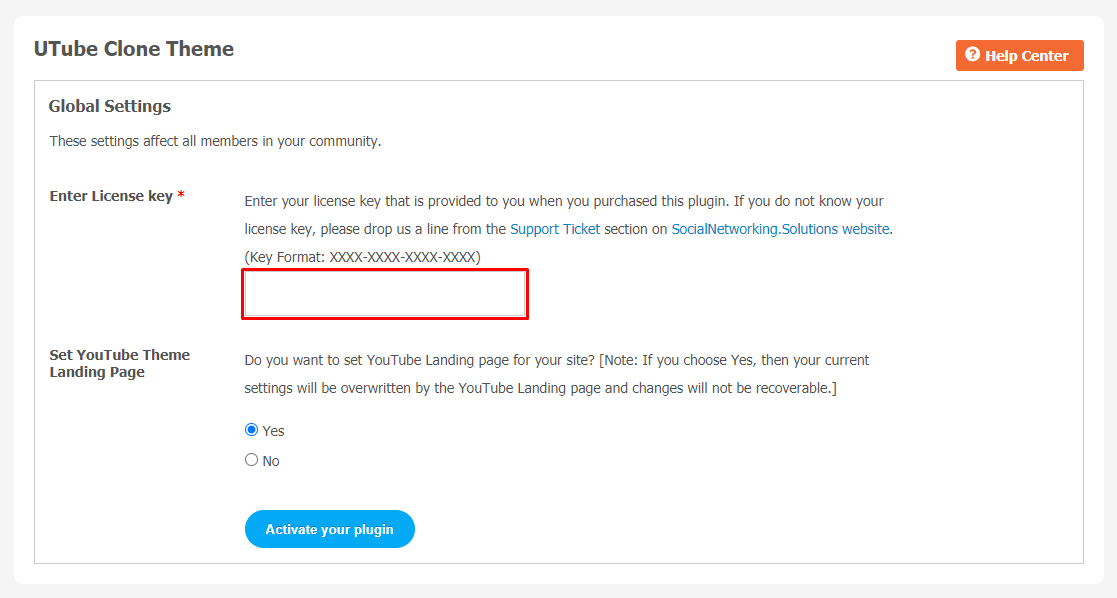
Task: Select the Yes radio button
Action: pos(251,430)
